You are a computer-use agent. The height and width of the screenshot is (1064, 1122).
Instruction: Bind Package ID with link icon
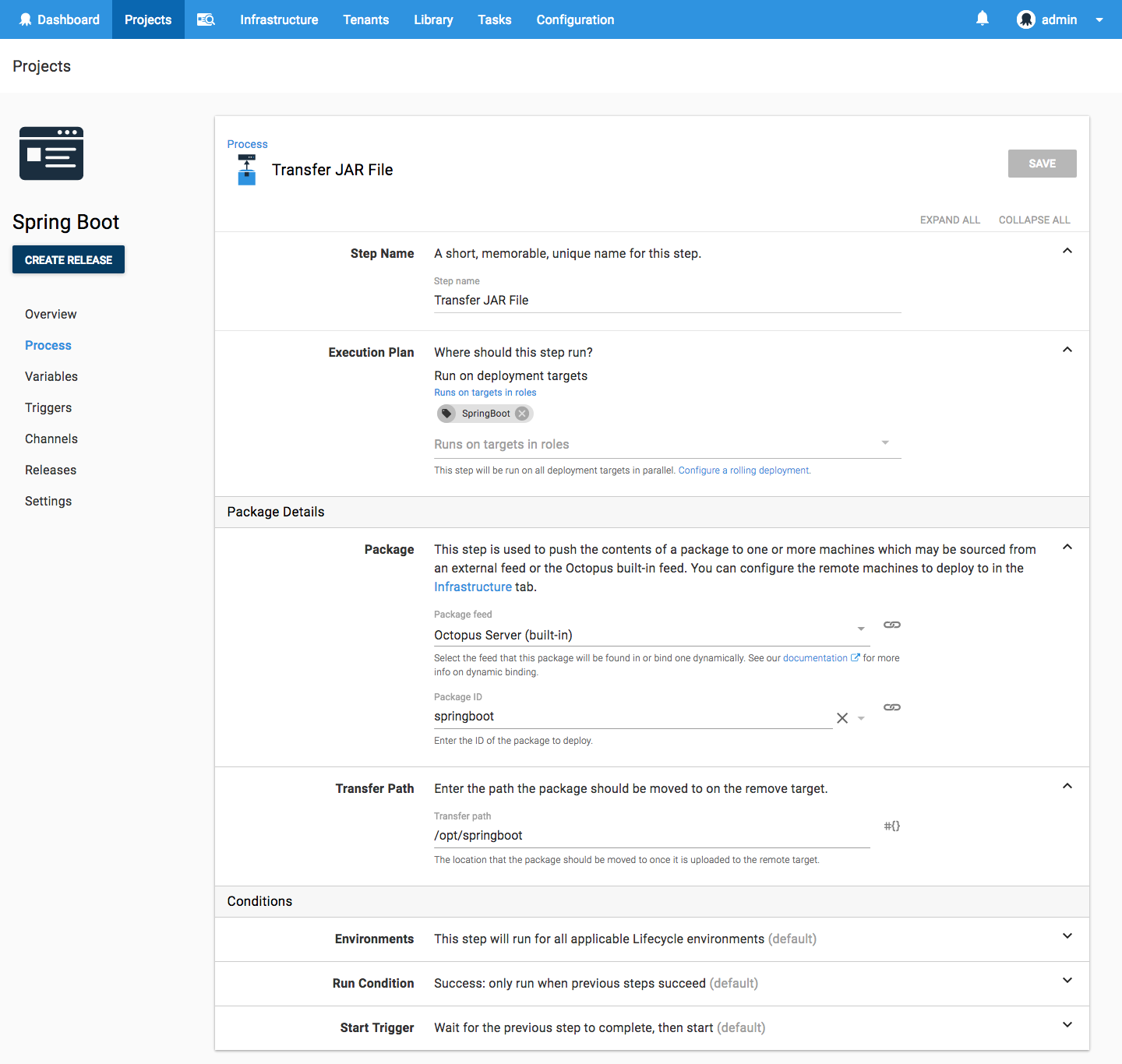(x=891, y=707)
